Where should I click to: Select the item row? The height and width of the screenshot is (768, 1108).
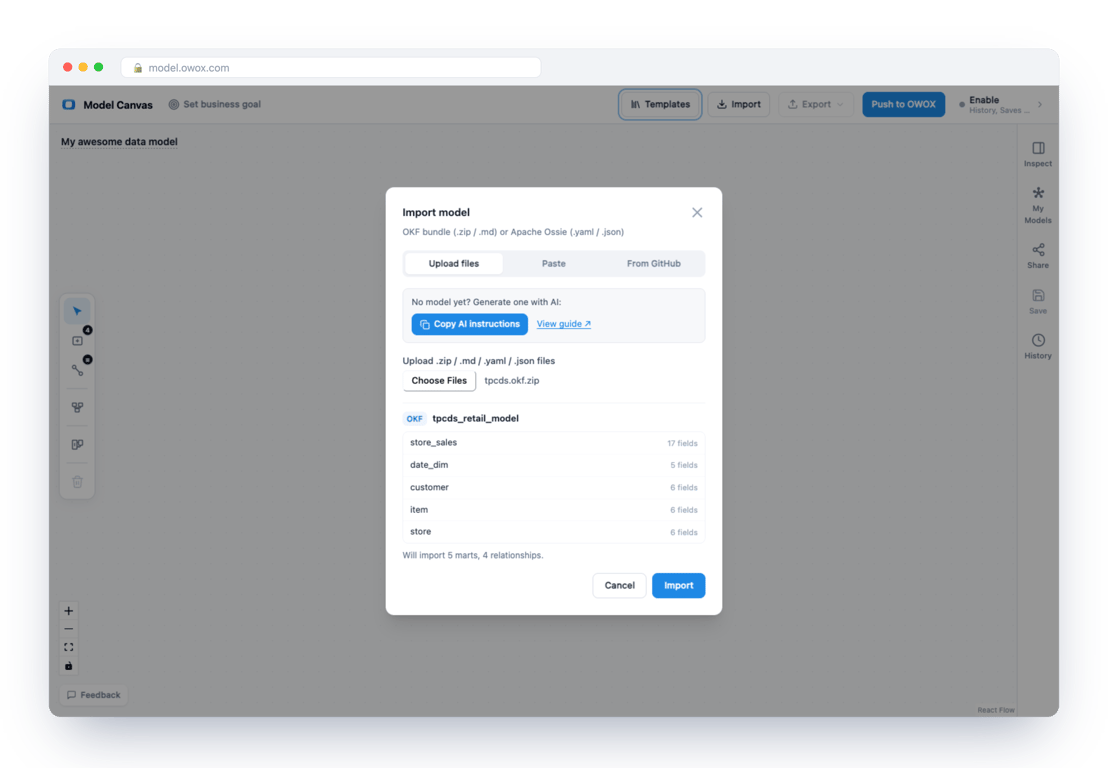point(553,509)
